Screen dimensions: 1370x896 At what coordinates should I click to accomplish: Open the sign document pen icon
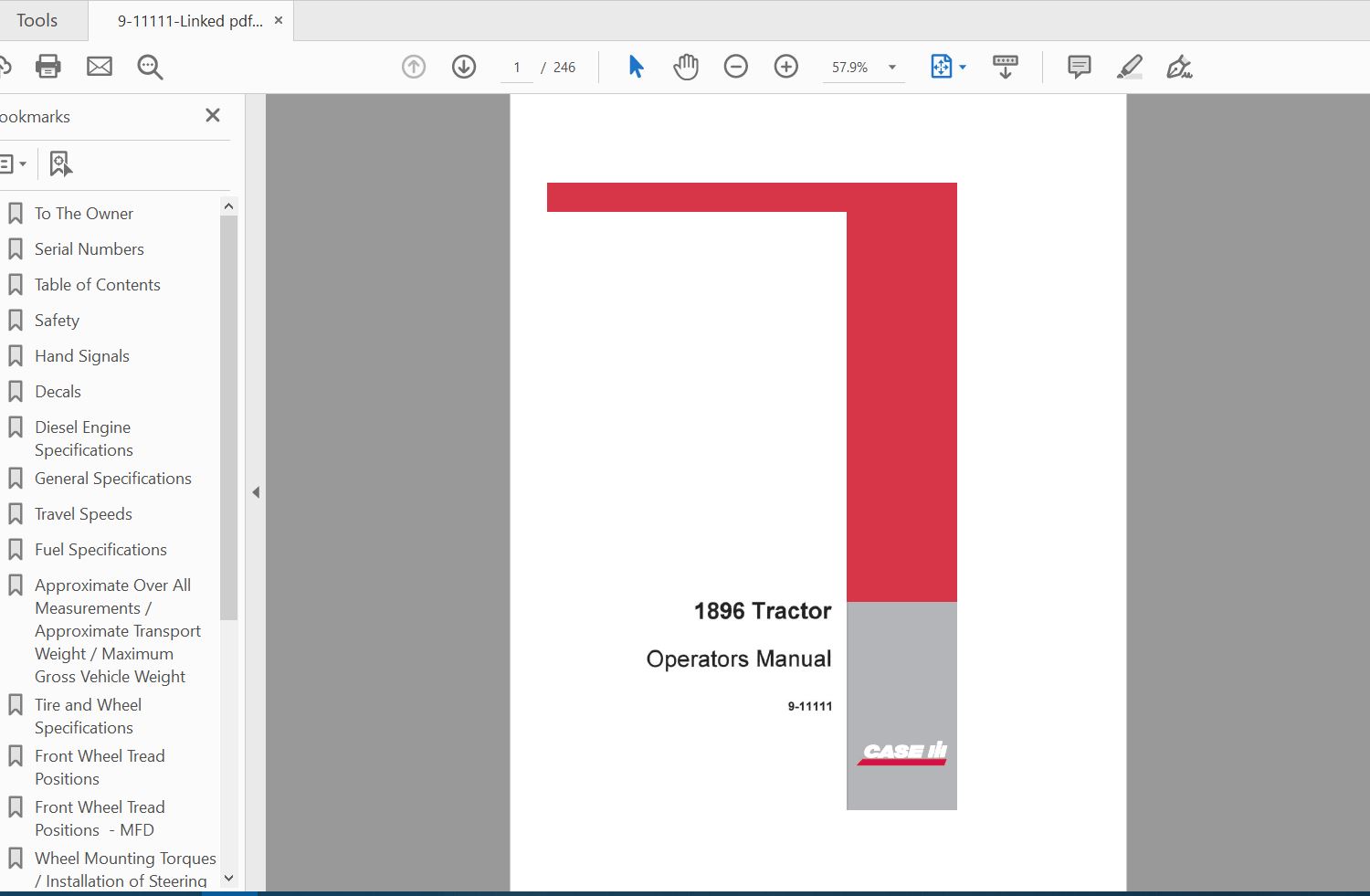click(x=1179, y=67)
